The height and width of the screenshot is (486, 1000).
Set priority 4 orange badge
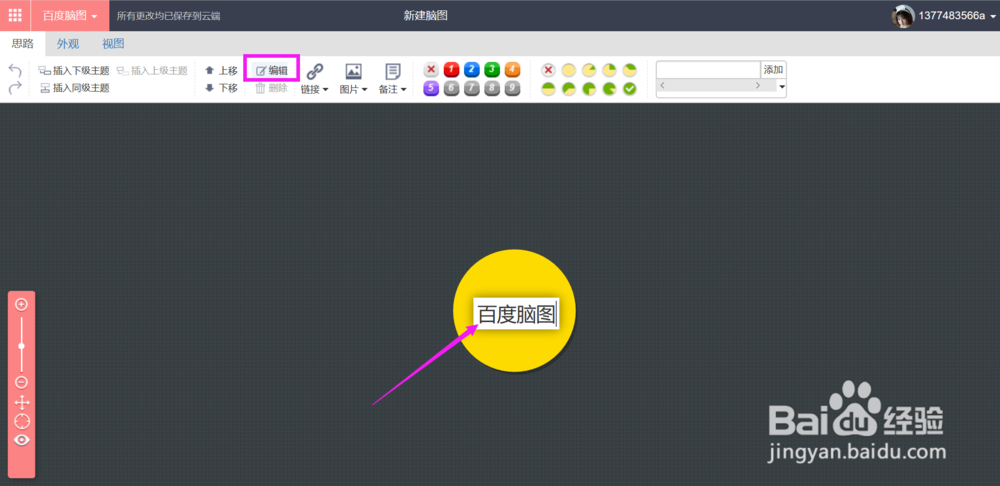(x=513, y=70)
